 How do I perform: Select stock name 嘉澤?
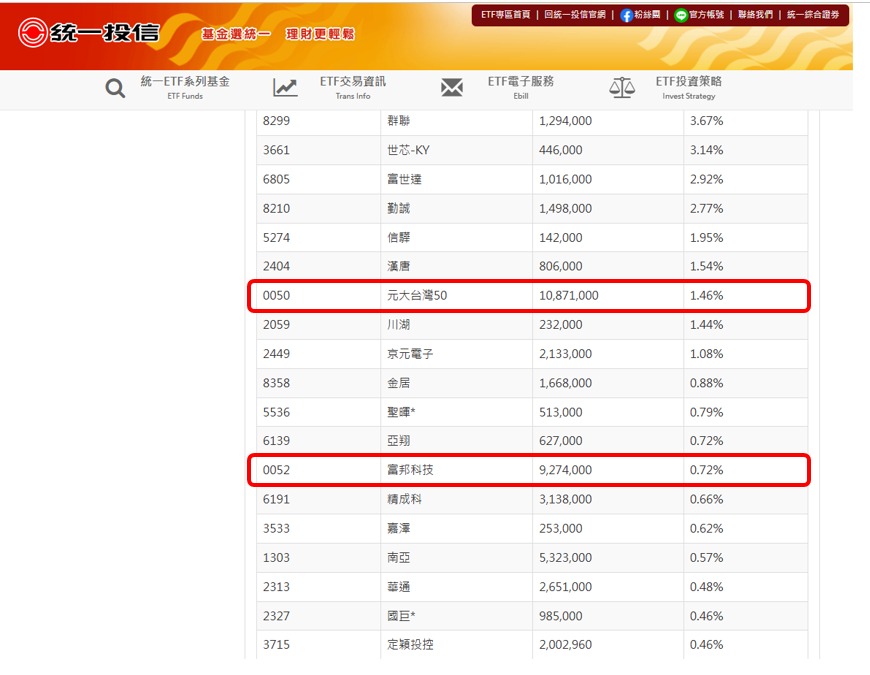398,529
